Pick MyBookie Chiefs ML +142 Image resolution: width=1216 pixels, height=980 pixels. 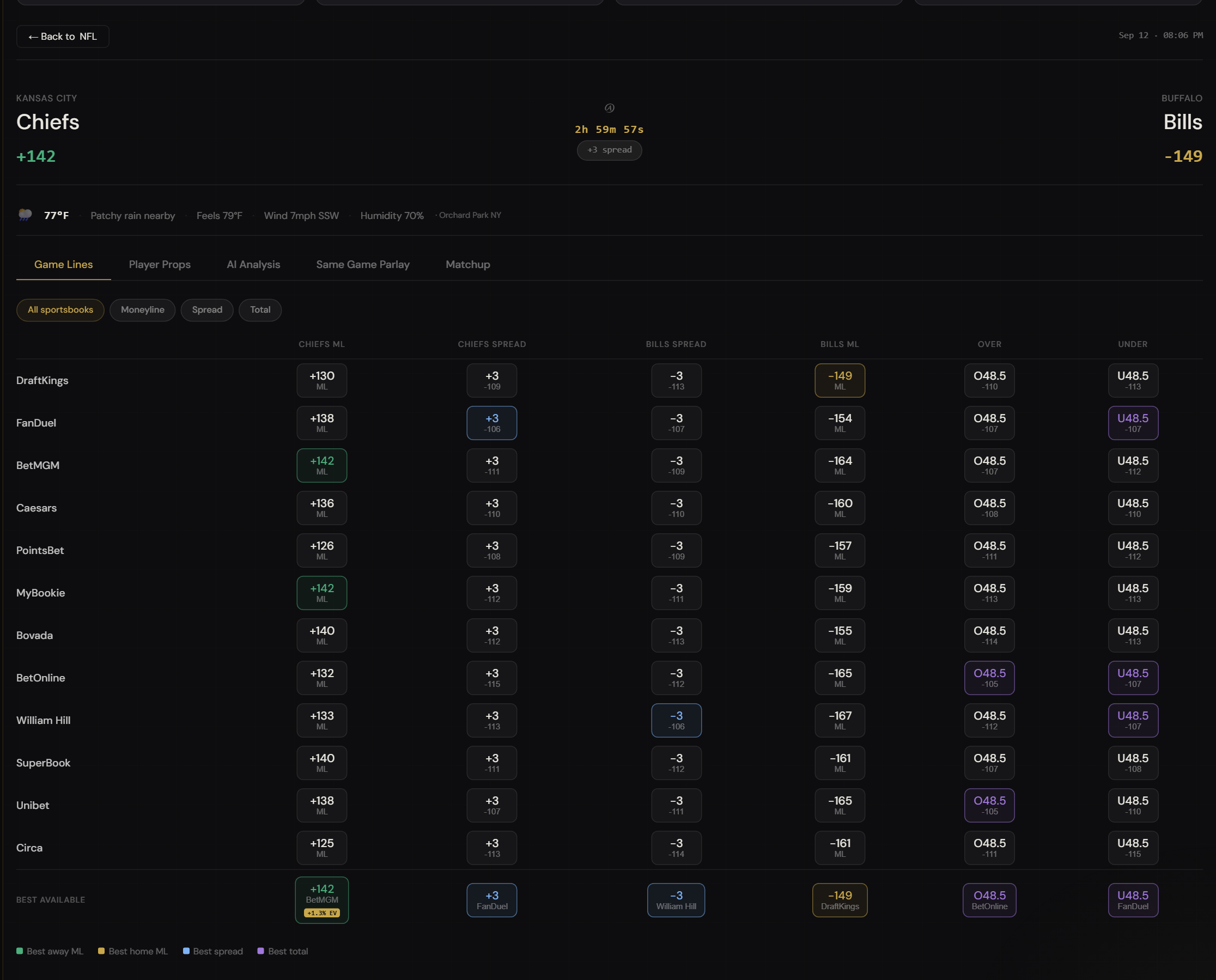322,593
